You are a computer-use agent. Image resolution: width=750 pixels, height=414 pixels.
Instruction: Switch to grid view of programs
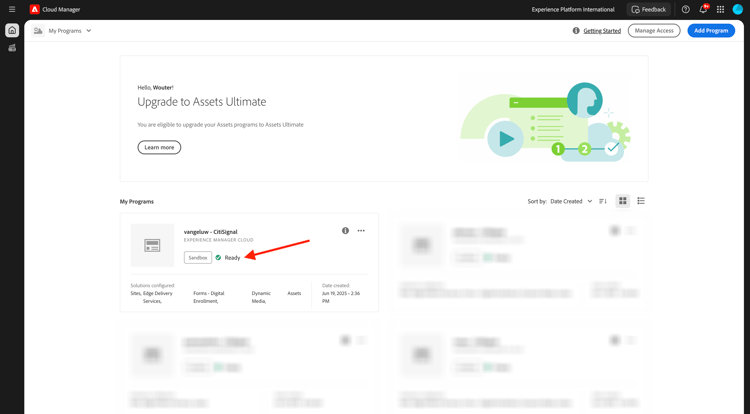pos(622,201)
